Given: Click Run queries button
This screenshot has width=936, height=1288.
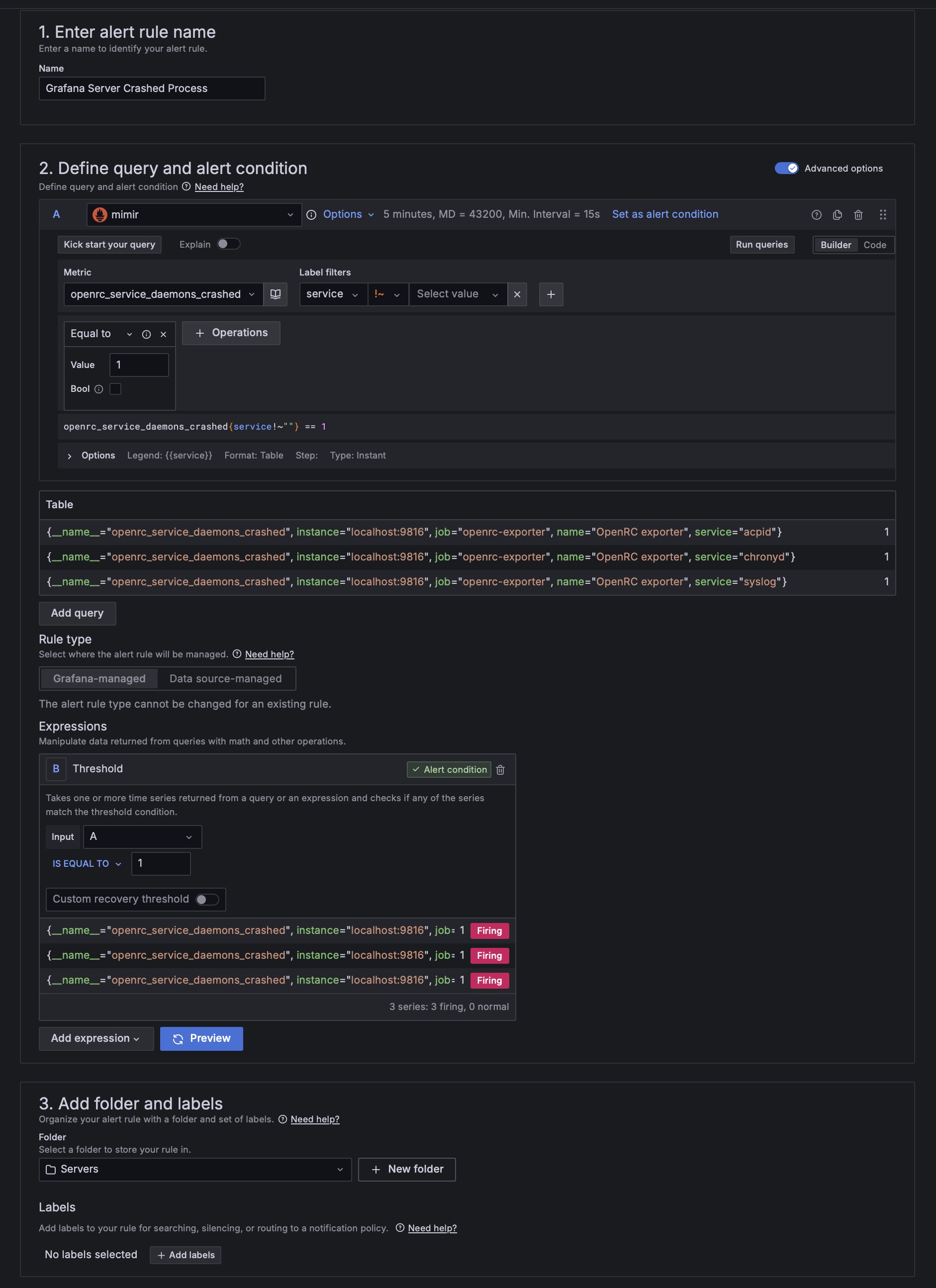Looking at the screenshot, I should (x=761, y=244).
